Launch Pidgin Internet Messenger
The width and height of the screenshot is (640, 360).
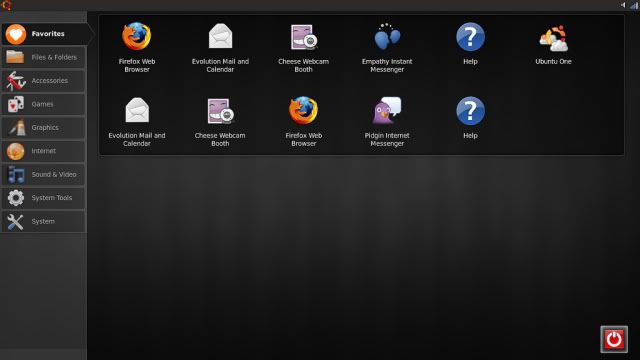pos(387,122)
